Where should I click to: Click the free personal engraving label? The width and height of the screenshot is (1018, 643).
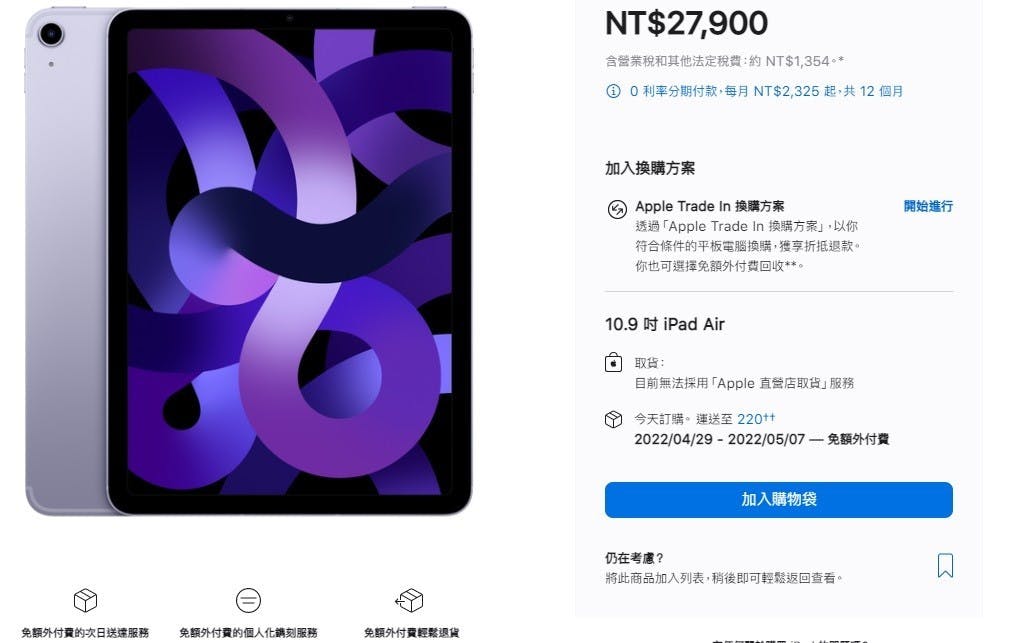pos(248,633)
